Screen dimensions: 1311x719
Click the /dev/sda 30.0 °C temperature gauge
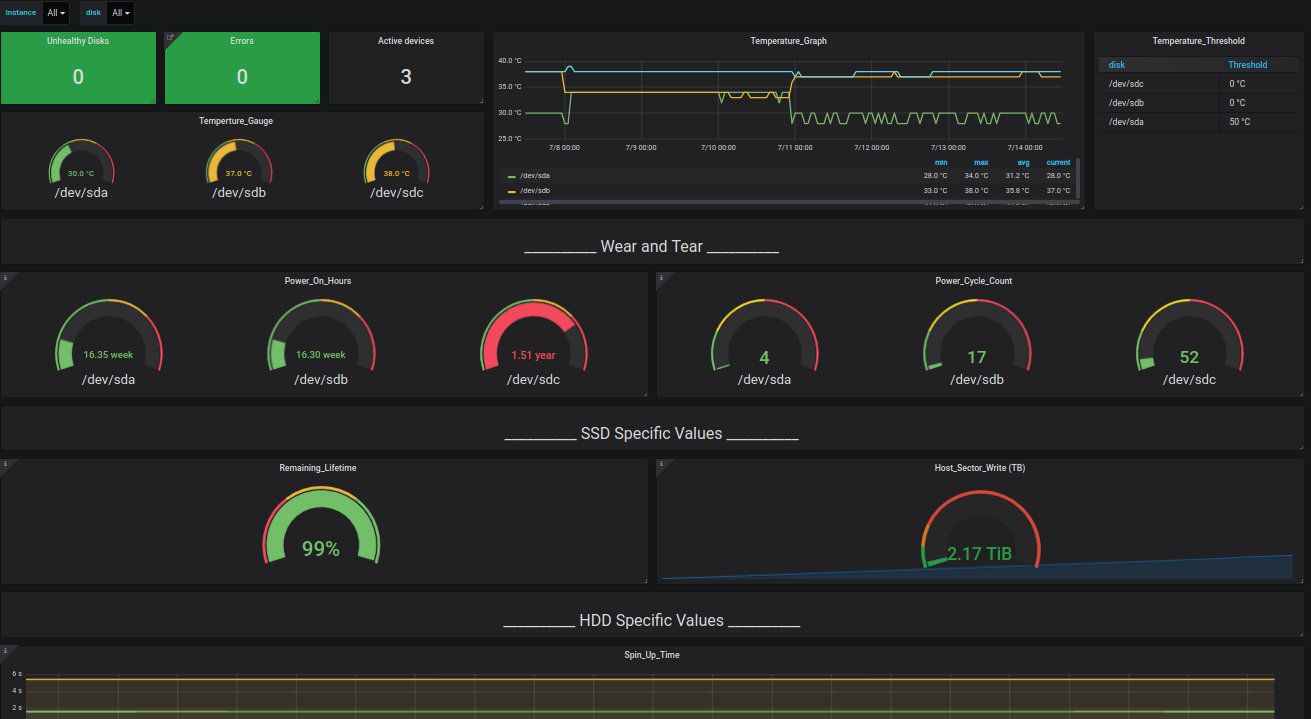click(82, 163)
